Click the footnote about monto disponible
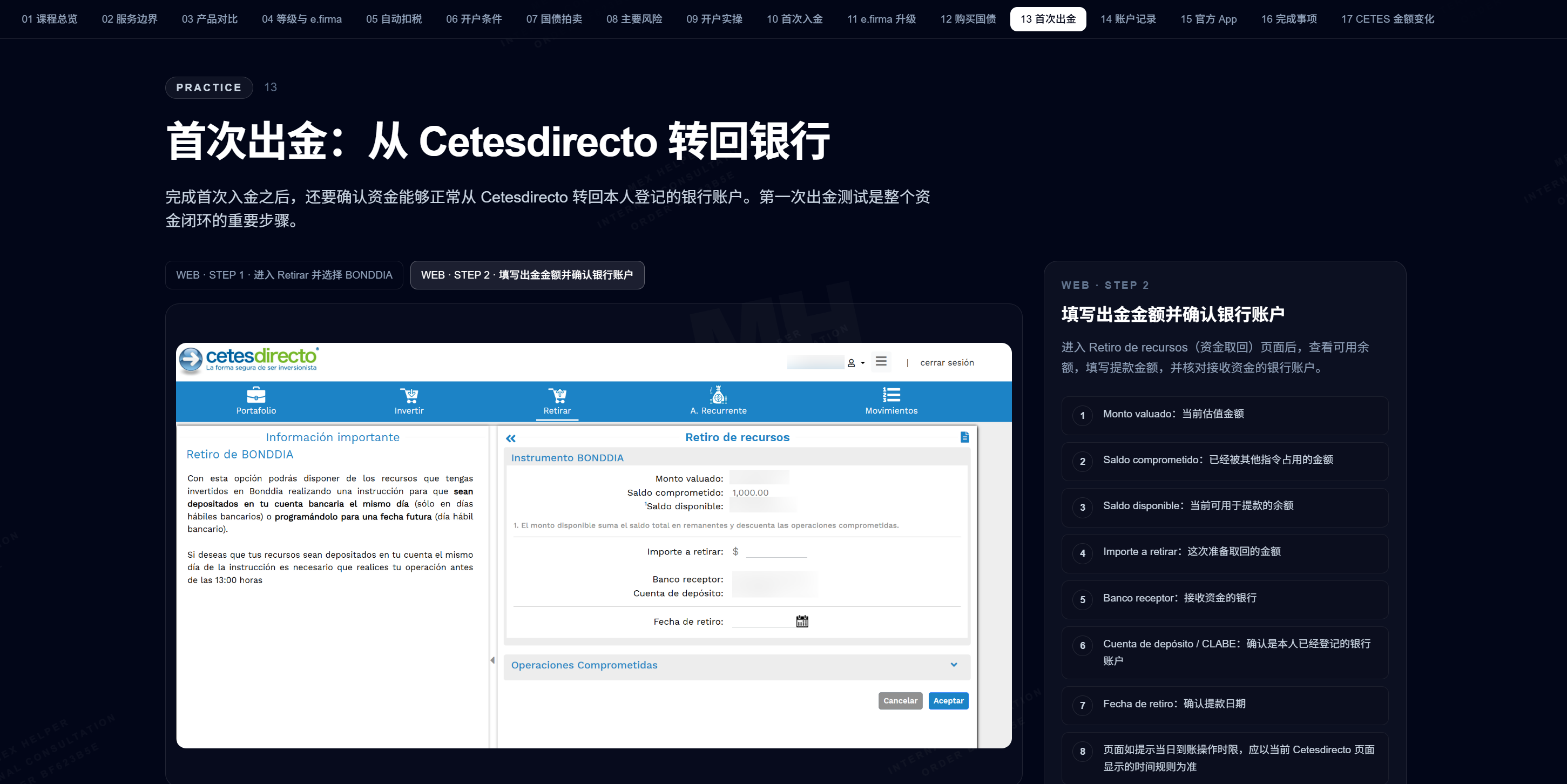1567x784 pixels. [x=706, y=525]
